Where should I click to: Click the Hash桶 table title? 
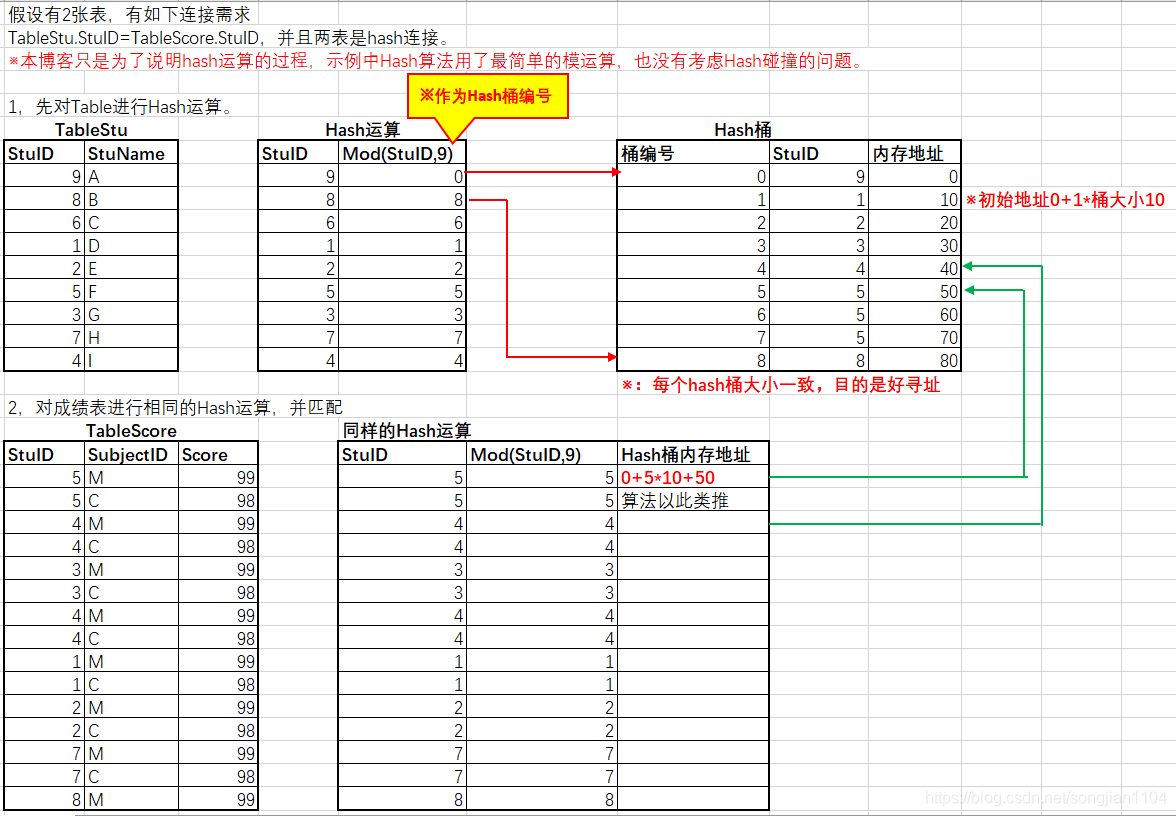(x=746, y=130)
